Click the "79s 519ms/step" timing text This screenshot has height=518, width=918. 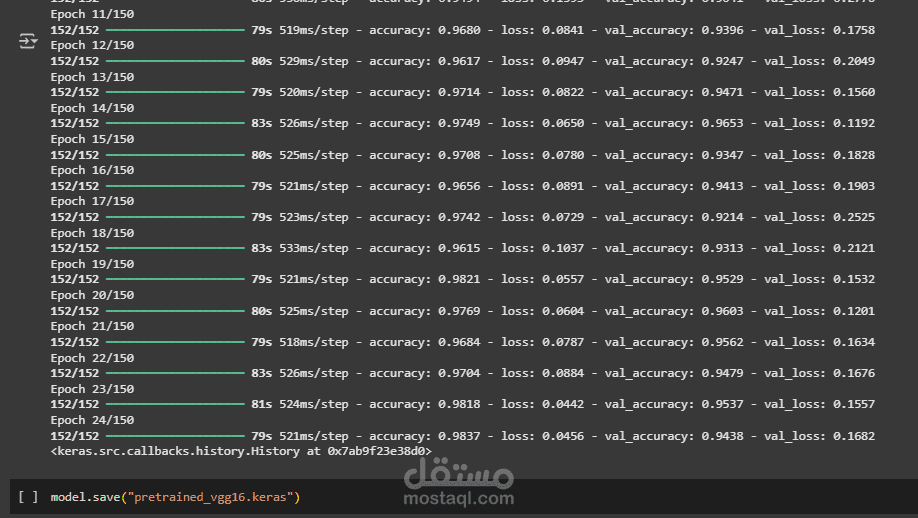[300, 30]
